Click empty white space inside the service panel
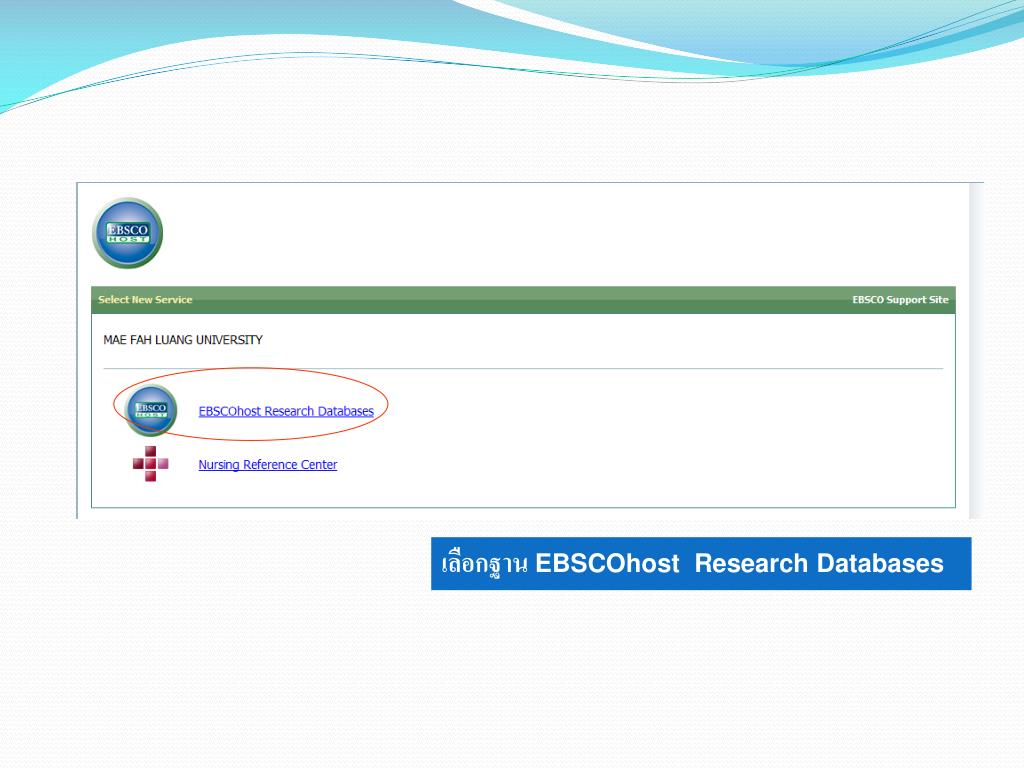This screenshot has width=1024, height=768. click(650, 440)
